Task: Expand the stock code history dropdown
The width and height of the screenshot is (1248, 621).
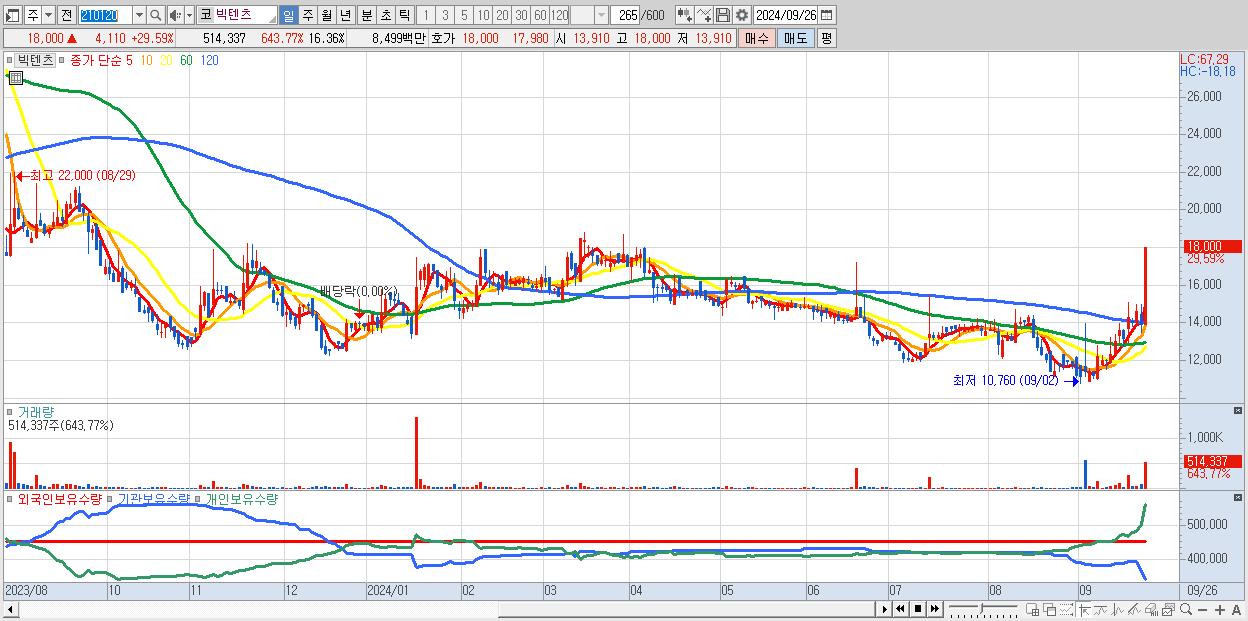Action: [x=139, y=15]
